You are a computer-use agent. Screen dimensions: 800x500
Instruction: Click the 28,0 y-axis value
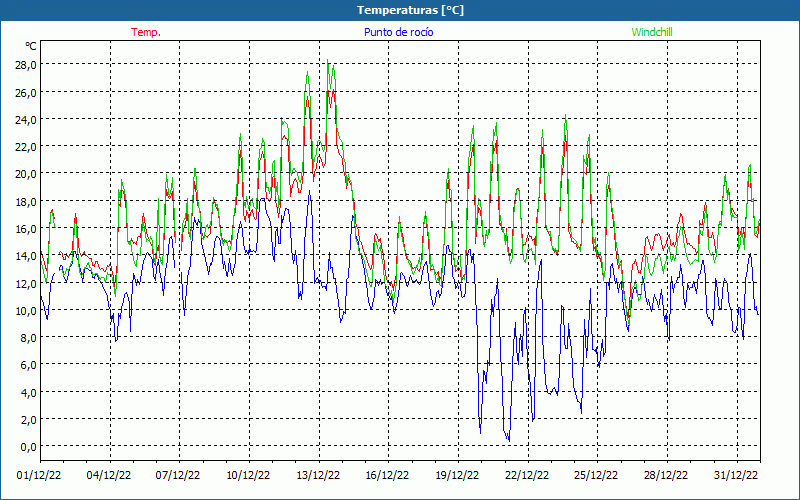pyautogui.click(x=27, y=65)
